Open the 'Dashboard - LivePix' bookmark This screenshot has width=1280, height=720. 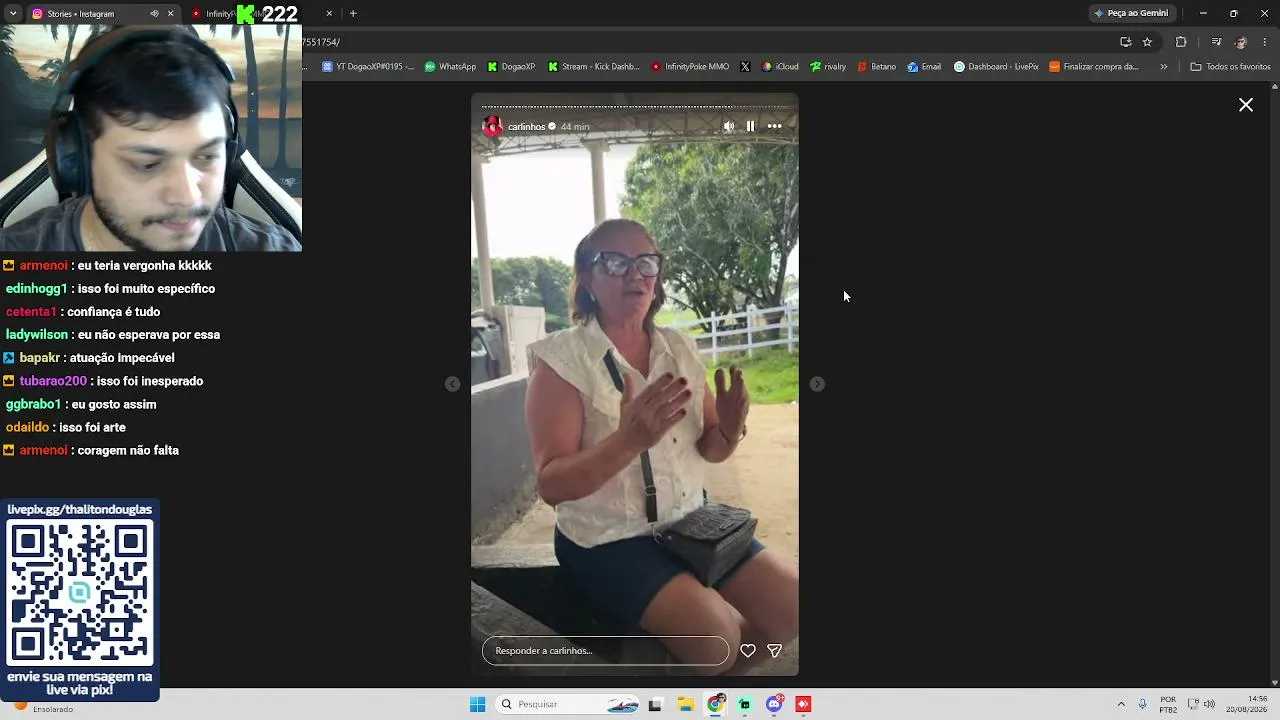pyautogui.click(x=996, y=67)
